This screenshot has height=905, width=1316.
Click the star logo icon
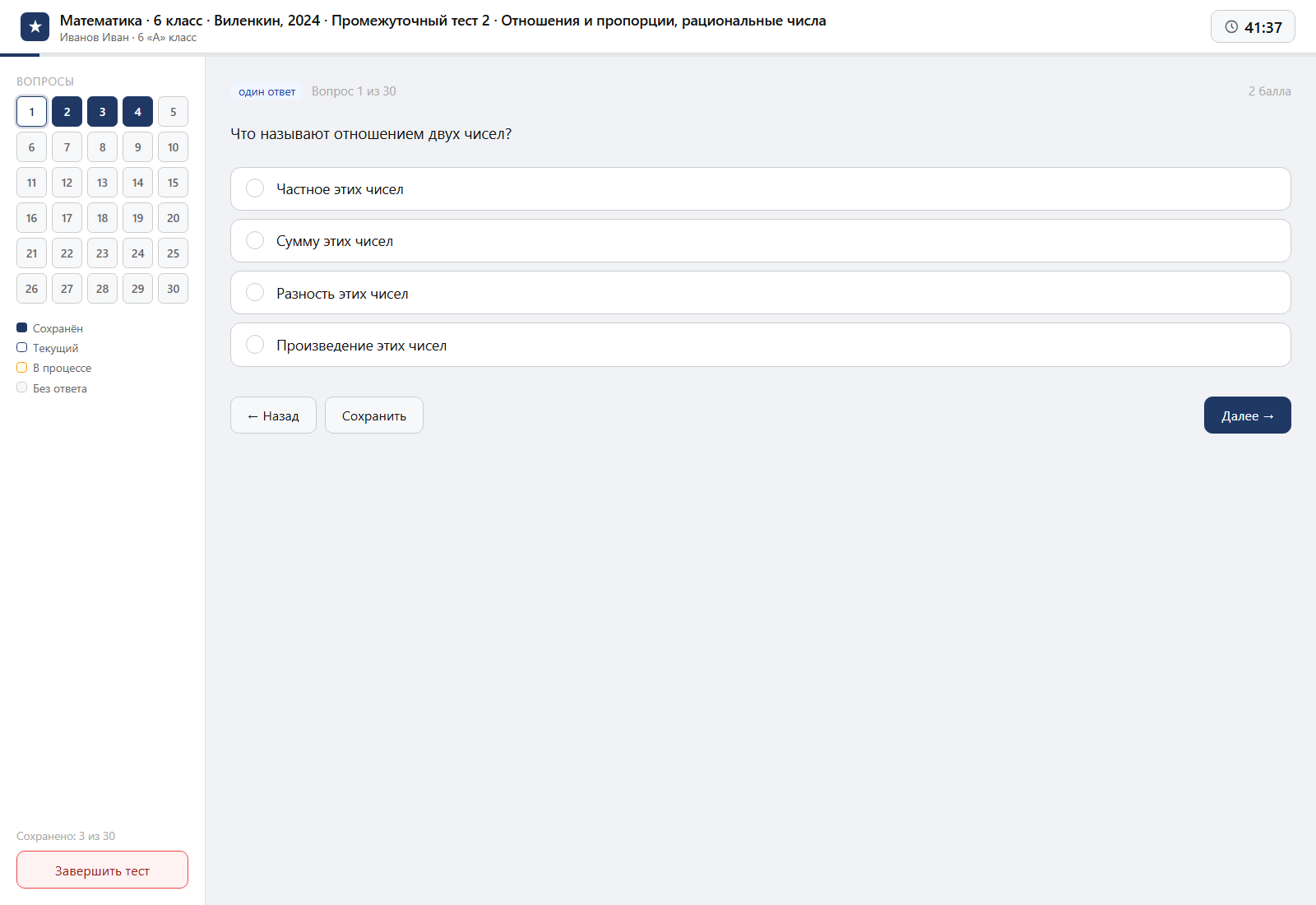click(35, 27)
